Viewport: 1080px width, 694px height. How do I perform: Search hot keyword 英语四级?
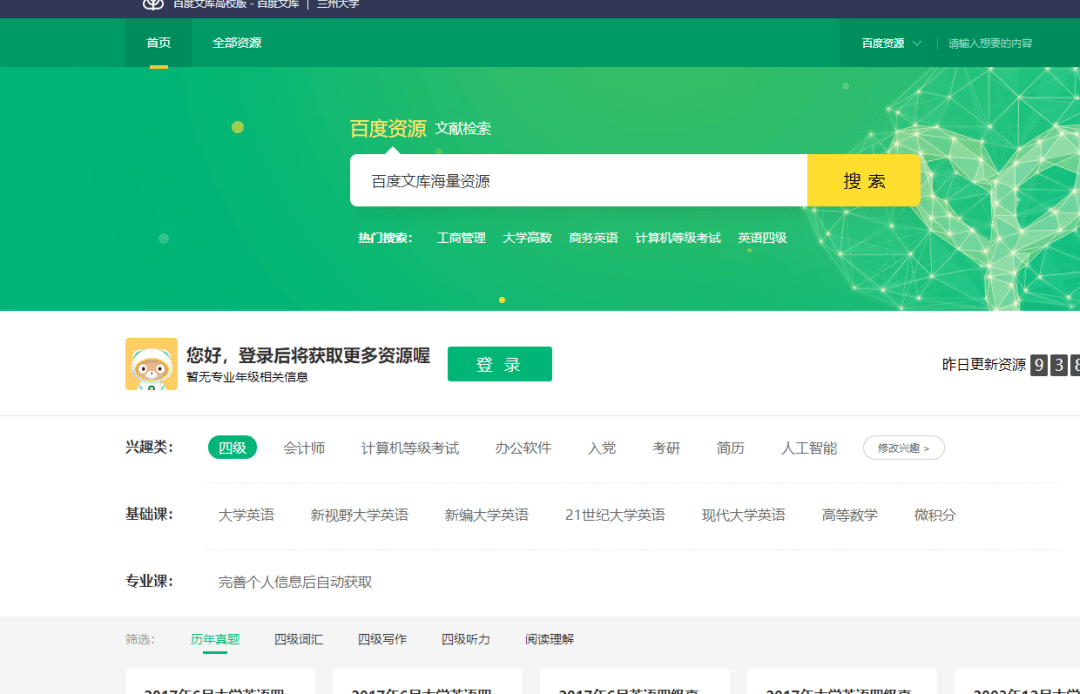pos(762,238)
